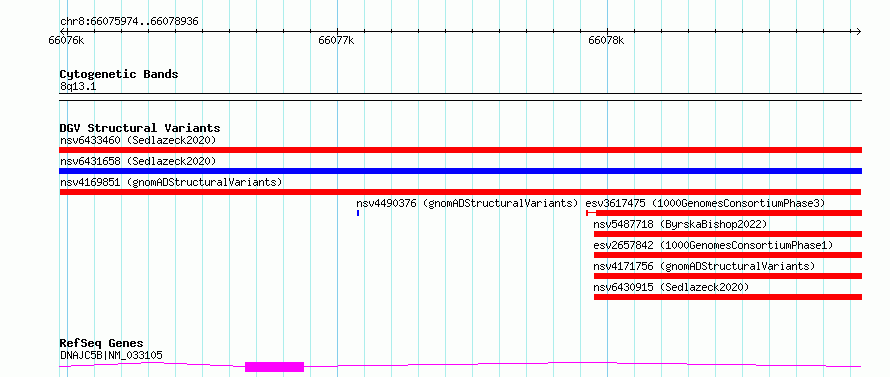
Task: Click the red bar under nsv4169851
Action: point(460,192)
